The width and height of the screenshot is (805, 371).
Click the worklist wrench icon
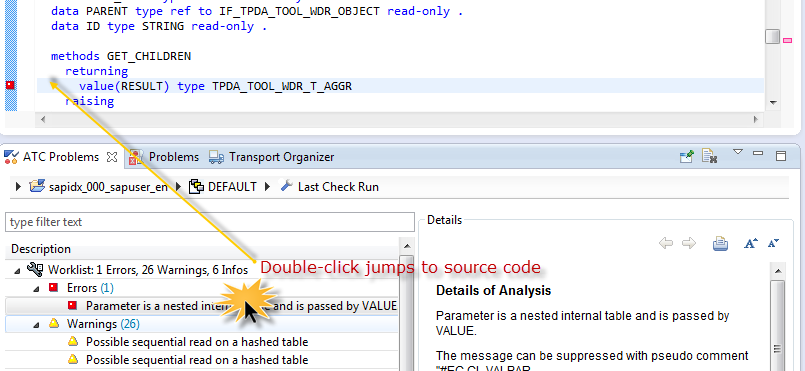pyautogui.click(x=34, y=269)
